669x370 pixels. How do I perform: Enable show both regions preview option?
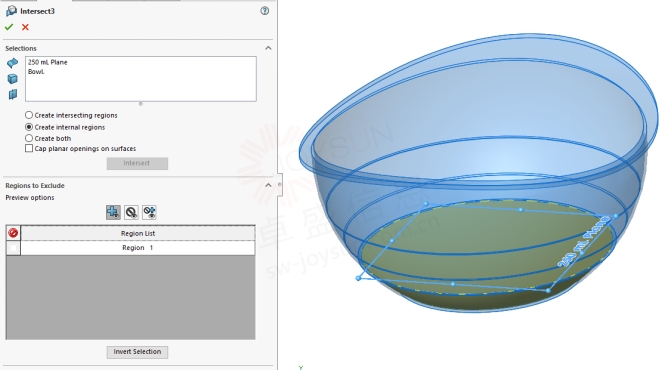click(x=149, y=212)
